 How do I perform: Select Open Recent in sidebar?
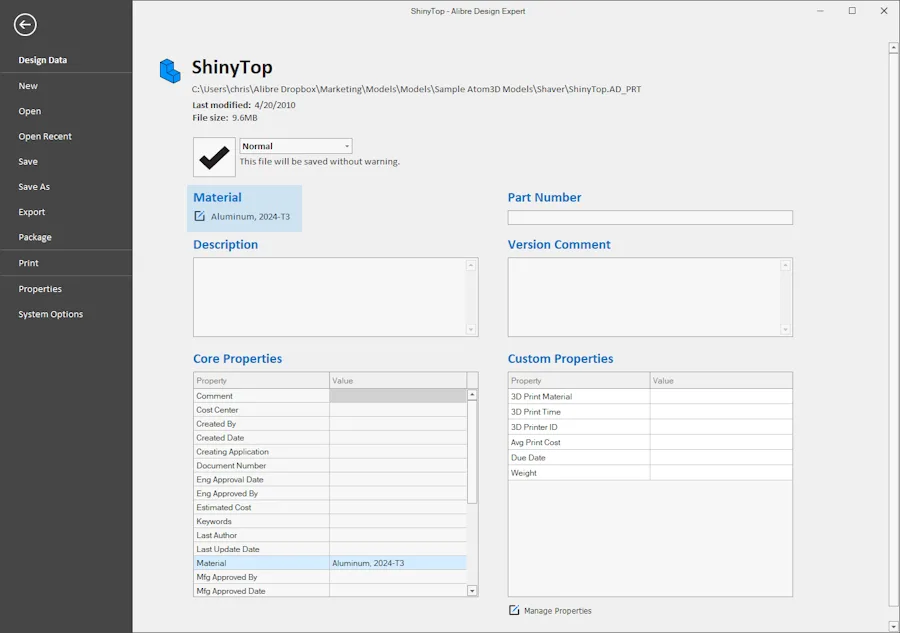click(45, 136)
